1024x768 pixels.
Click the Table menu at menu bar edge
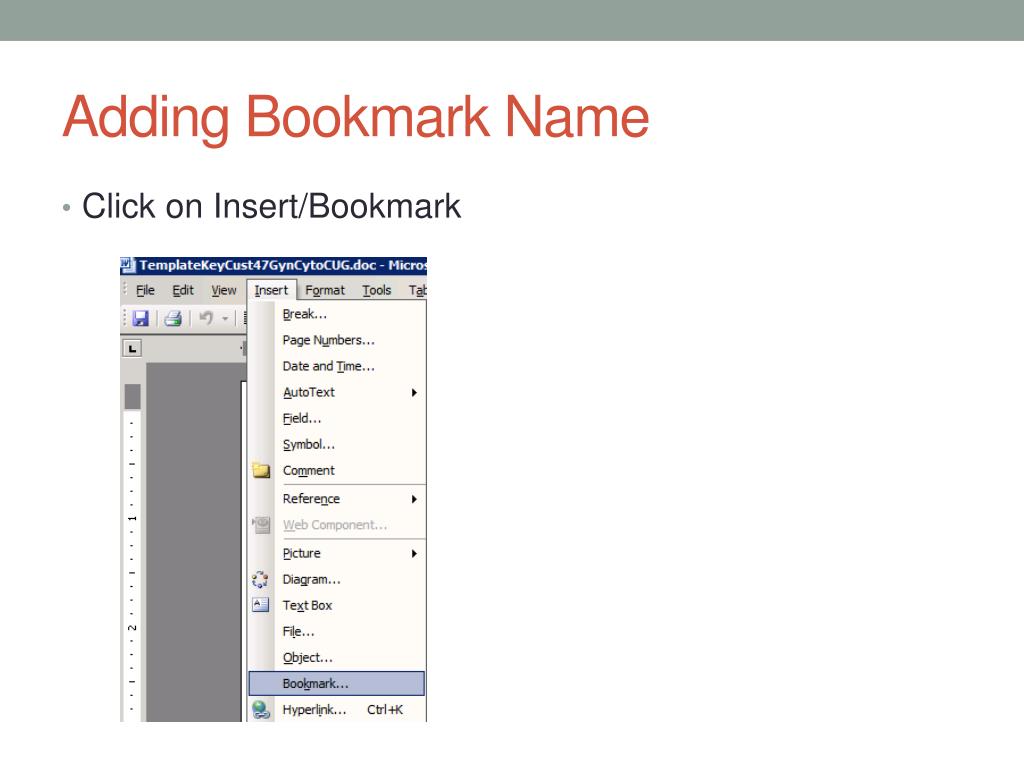pyautogui.click(x=418, y=290)
